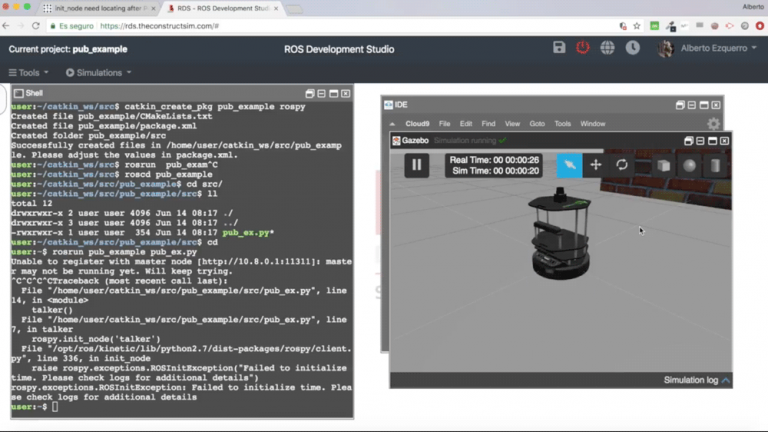Minimize the Shell window
The image size is (768, 432).
[x=321, y=93]
